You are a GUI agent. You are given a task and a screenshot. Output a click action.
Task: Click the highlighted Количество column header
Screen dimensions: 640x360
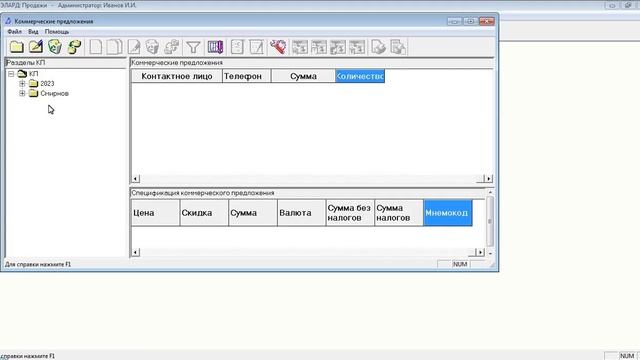click(360, 76)
